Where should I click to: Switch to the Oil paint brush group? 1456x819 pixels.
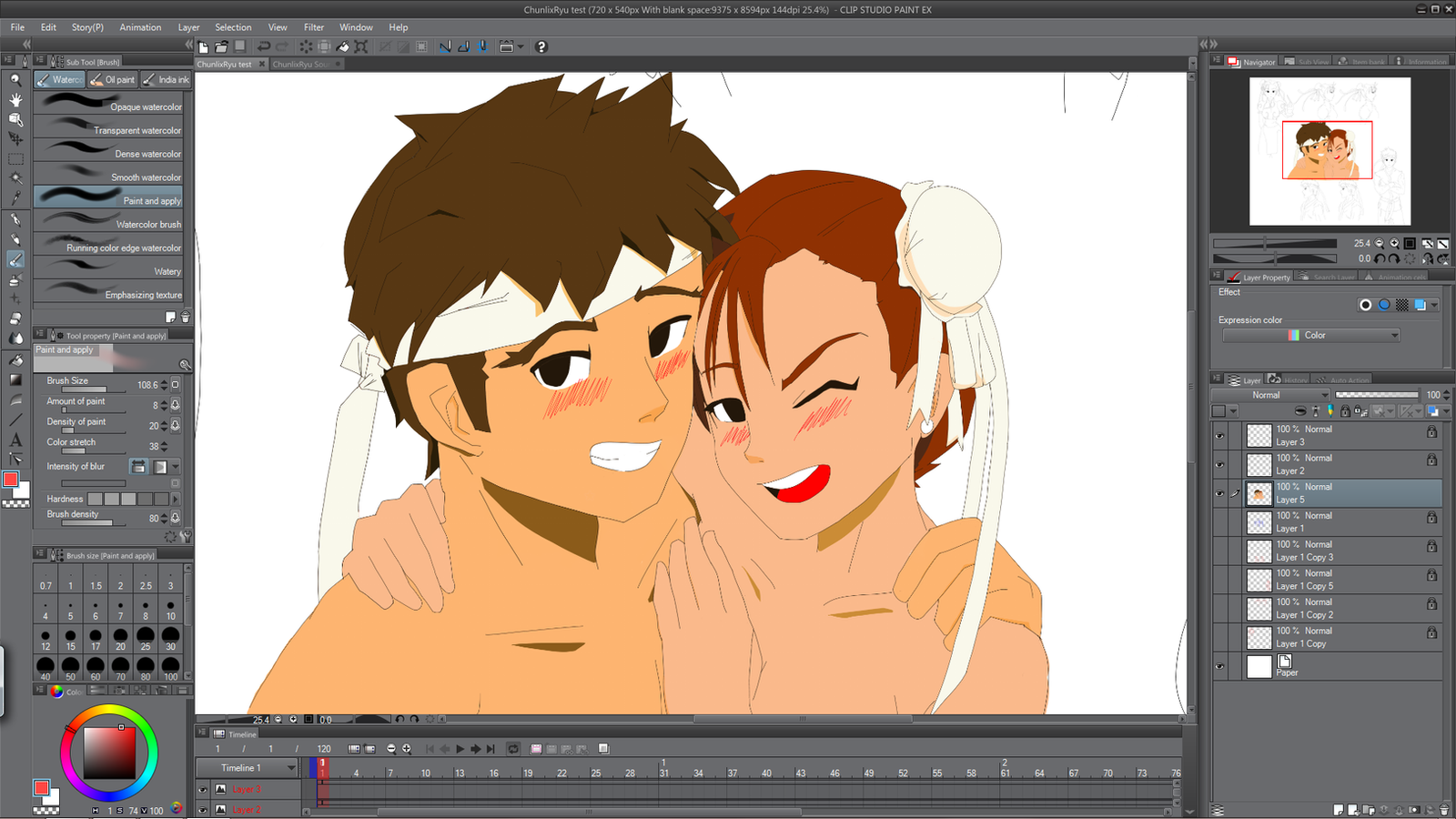(113, 80)
